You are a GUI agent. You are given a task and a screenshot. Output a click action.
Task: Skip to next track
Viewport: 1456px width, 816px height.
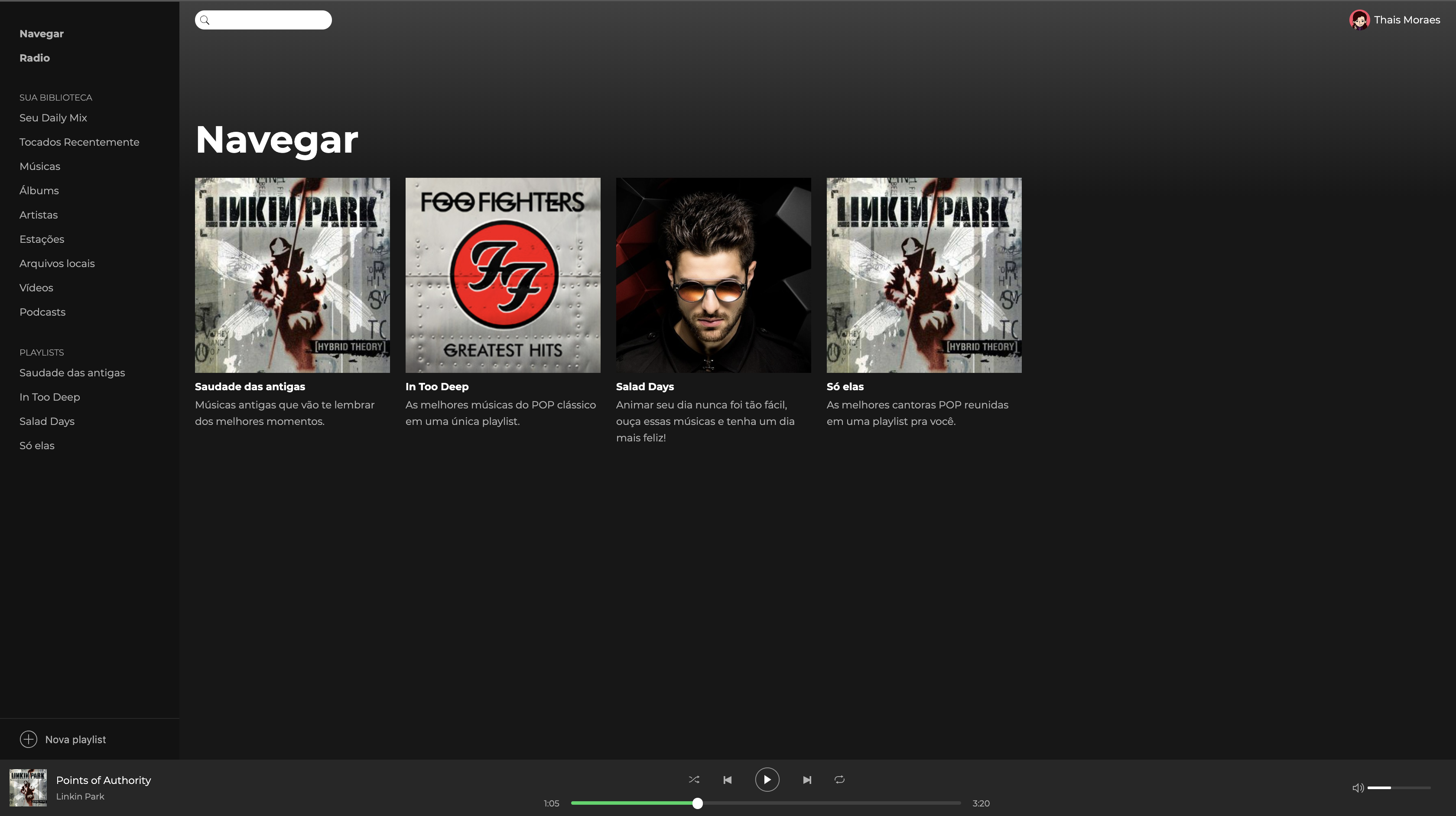806,780
